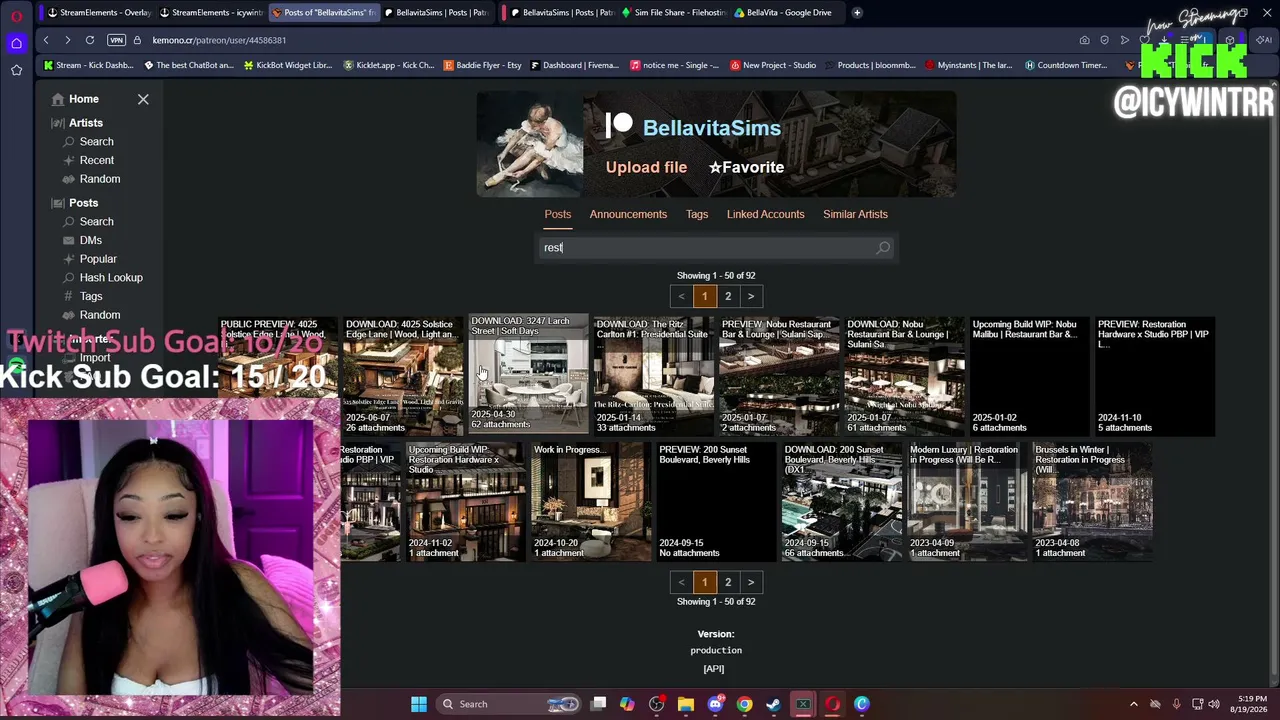This screenshot has width=1280, height=720.
Task: Open Discord from the taskbar
Action: click(x=715, y=704)
